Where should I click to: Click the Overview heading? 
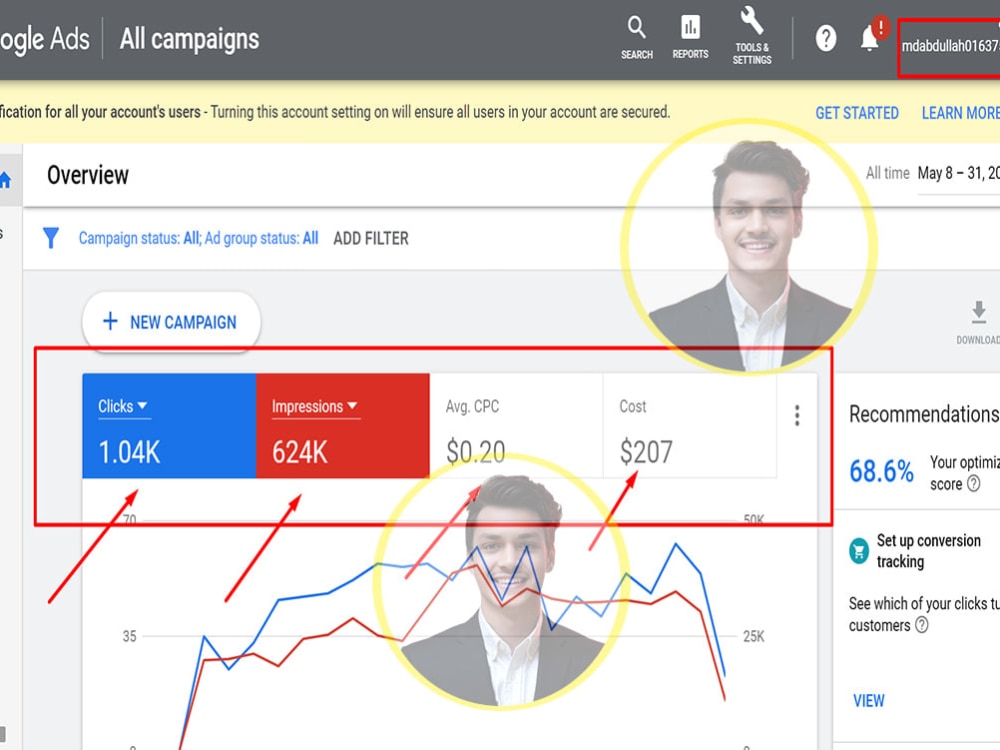pyautogui.click(x=88, y=175)
